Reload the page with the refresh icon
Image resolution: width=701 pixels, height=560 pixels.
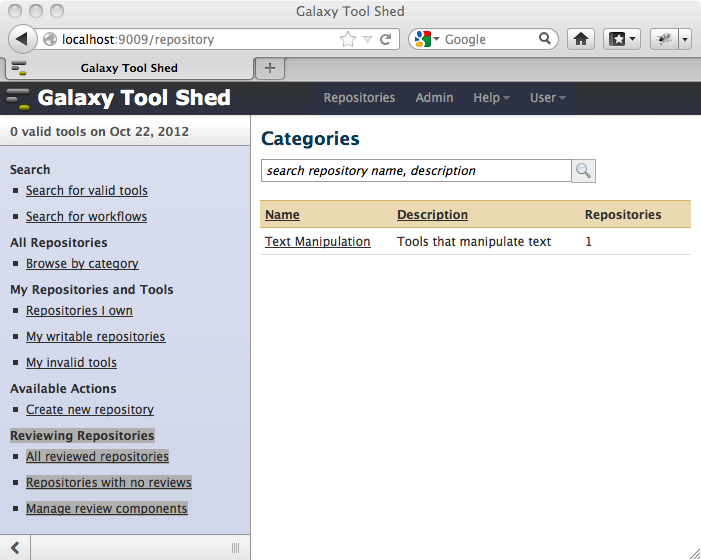tap(385, 39)
